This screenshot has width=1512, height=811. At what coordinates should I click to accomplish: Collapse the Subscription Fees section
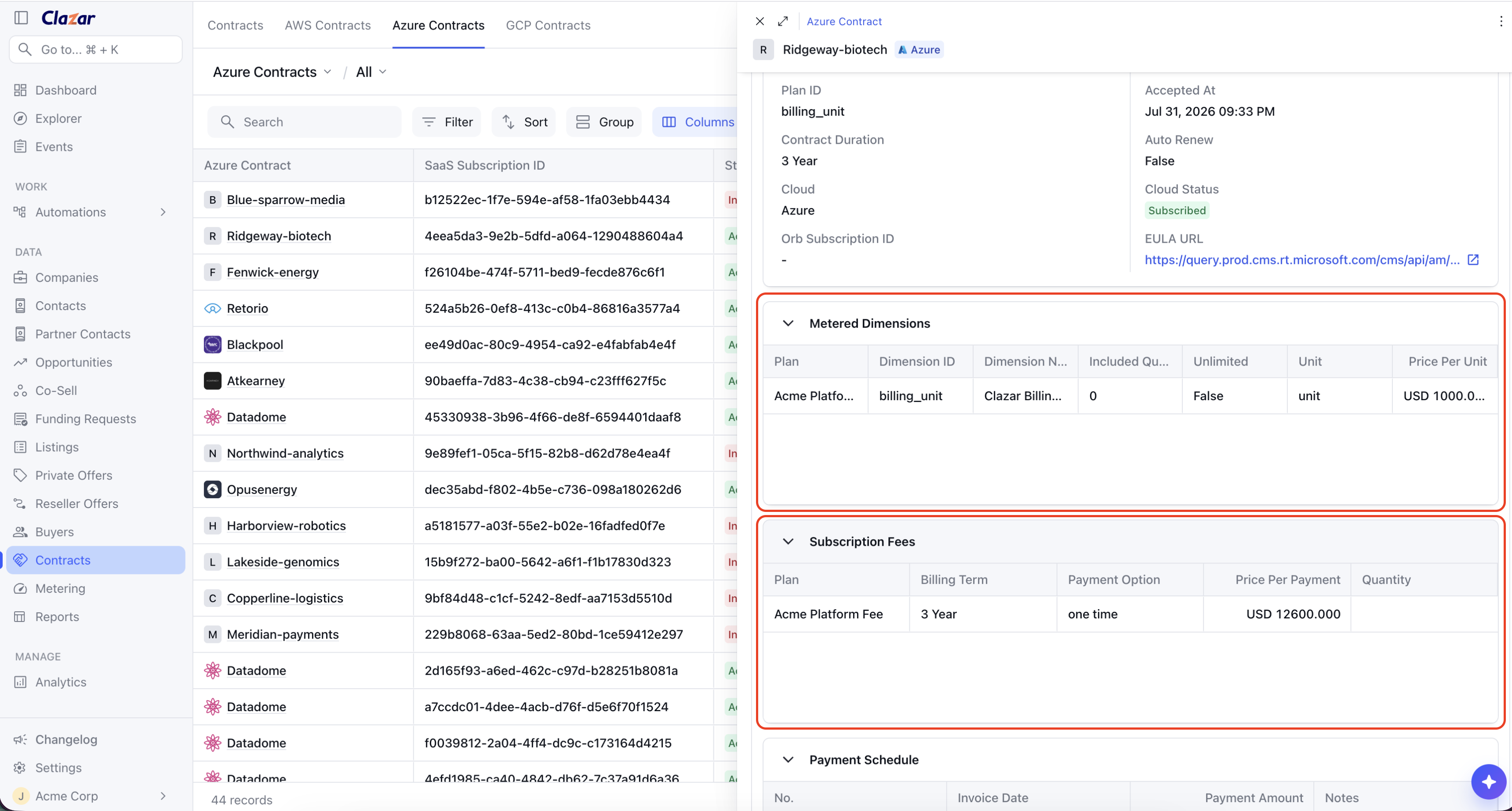(x=788, y=541)
